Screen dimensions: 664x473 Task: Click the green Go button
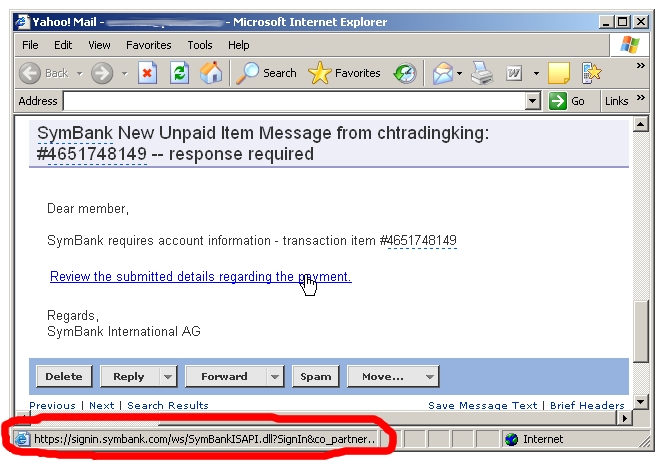pyautogui.click(x=567, y=101)
